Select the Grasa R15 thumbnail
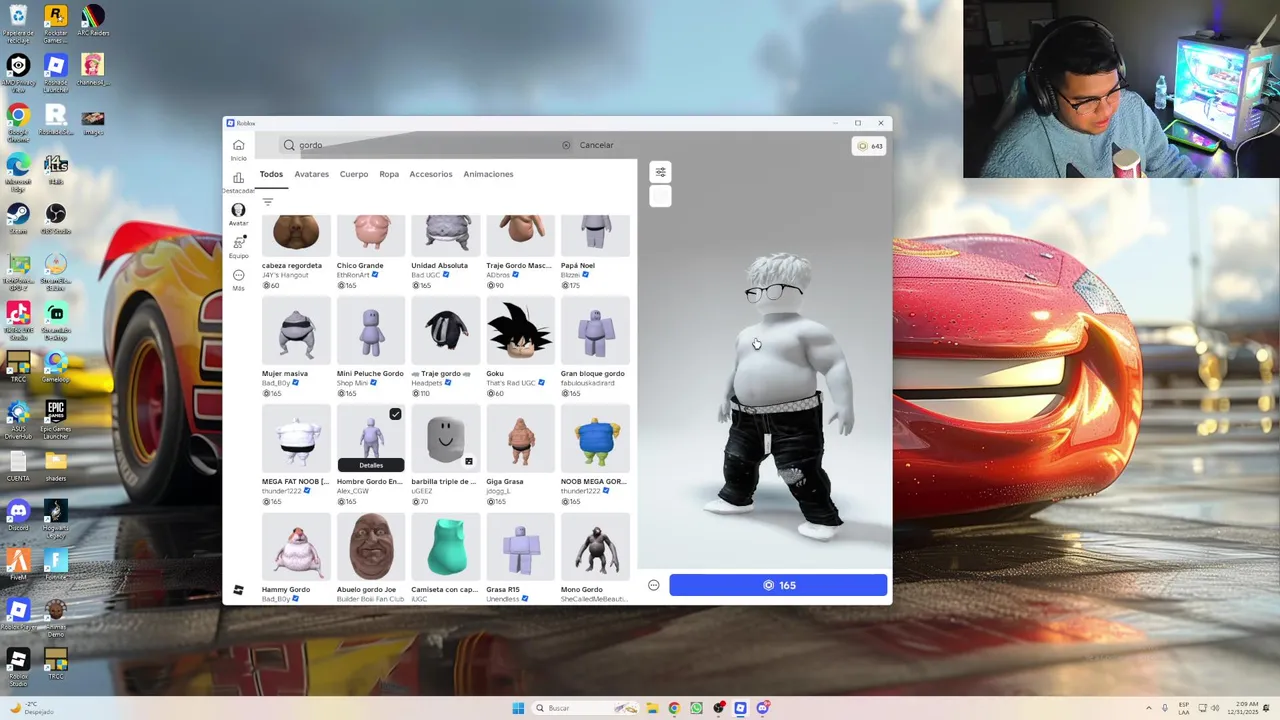 520,547
